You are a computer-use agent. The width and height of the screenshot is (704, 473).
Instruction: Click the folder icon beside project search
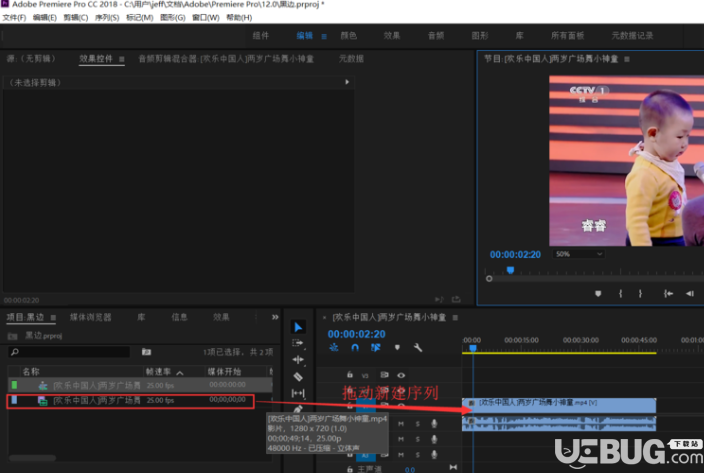[x=146, y=352]
